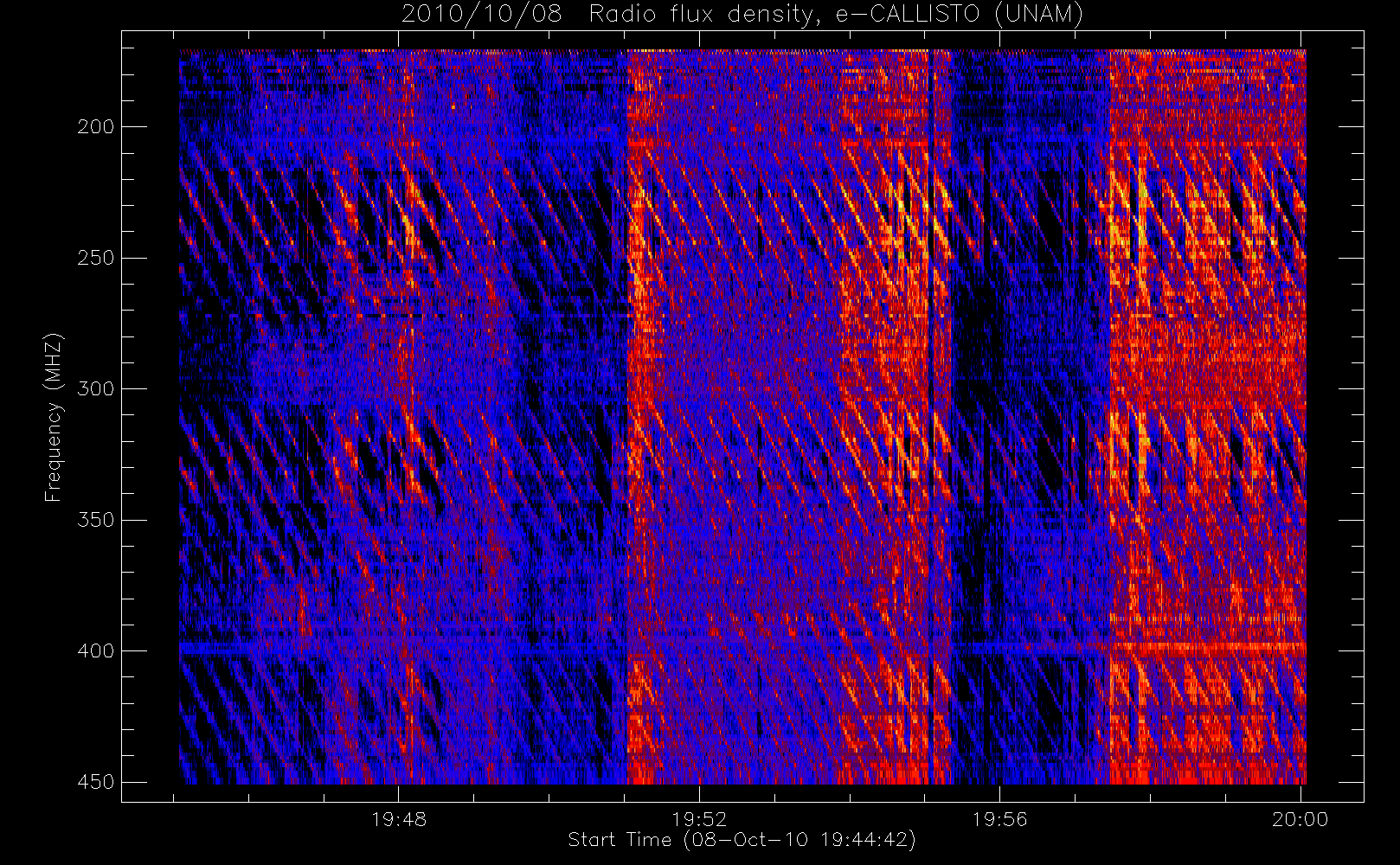This screenshot has width=1400, height=865.
Task: Click the 250 frequency tick label
Action: 95,258
